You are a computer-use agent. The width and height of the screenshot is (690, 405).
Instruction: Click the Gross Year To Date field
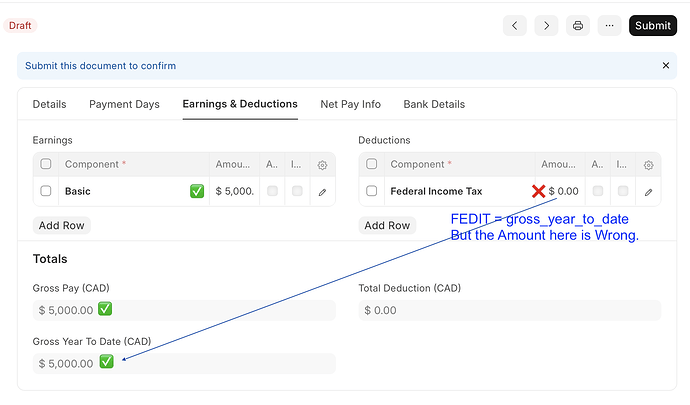[184, 364]
